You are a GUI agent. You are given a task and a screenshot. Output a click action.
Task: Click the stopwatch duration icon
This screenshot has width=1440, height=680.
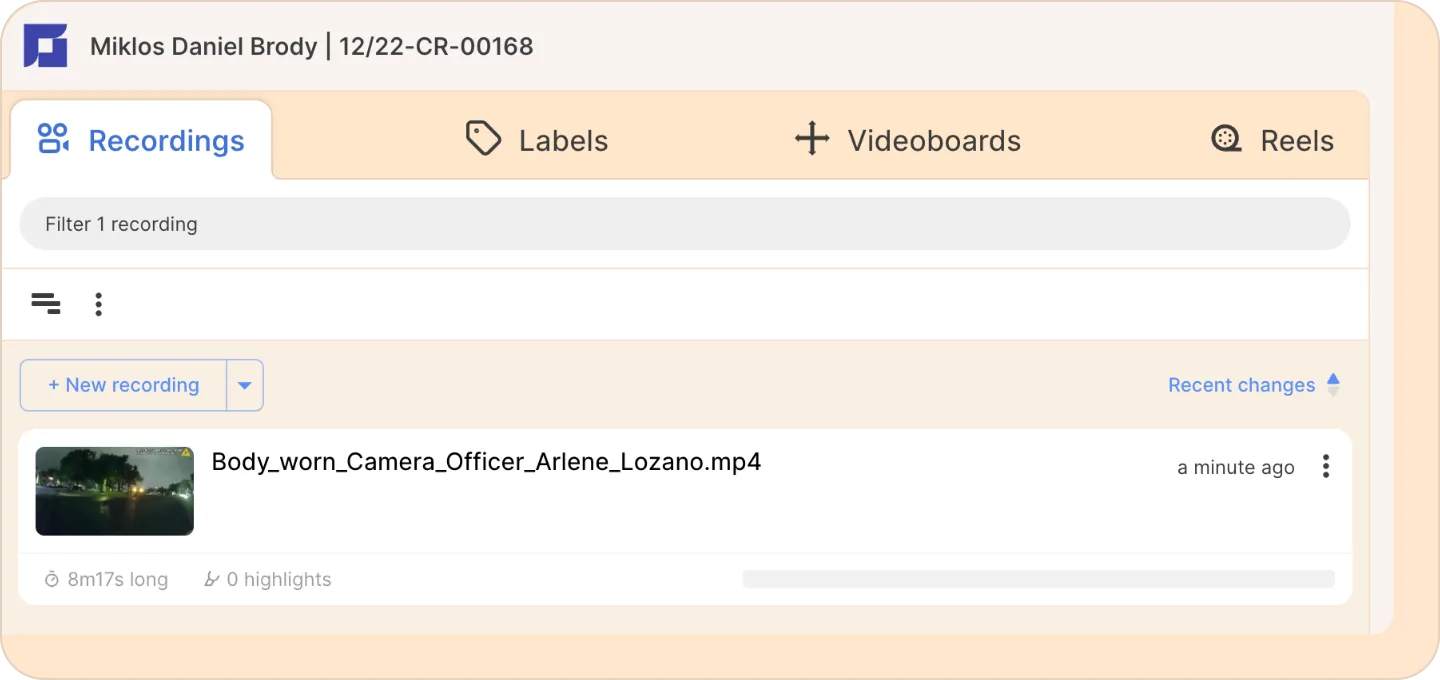[x=52, y=579]
